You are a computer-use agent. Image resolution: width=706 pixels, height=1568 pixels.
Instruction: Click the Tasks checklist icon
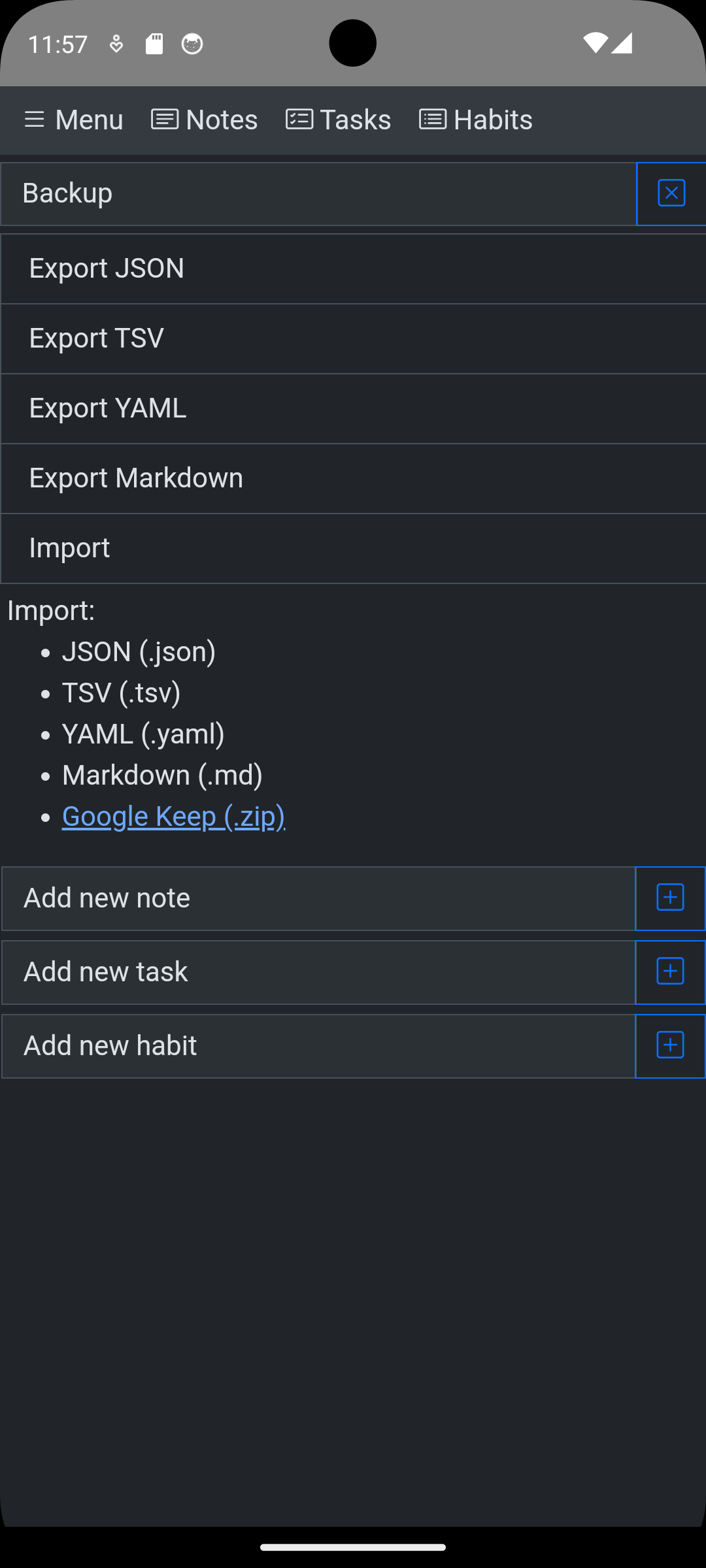[x=299, y=120]
